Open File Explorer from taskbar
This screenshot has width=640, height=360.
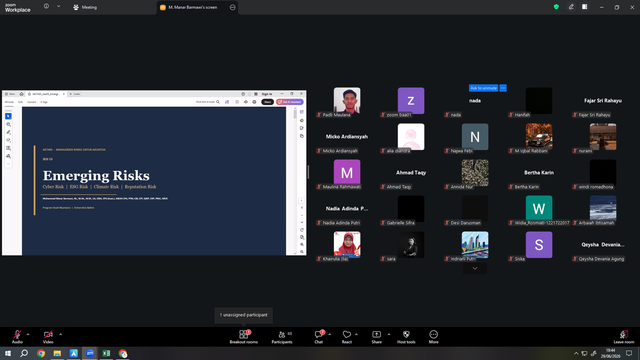point(57,353)
